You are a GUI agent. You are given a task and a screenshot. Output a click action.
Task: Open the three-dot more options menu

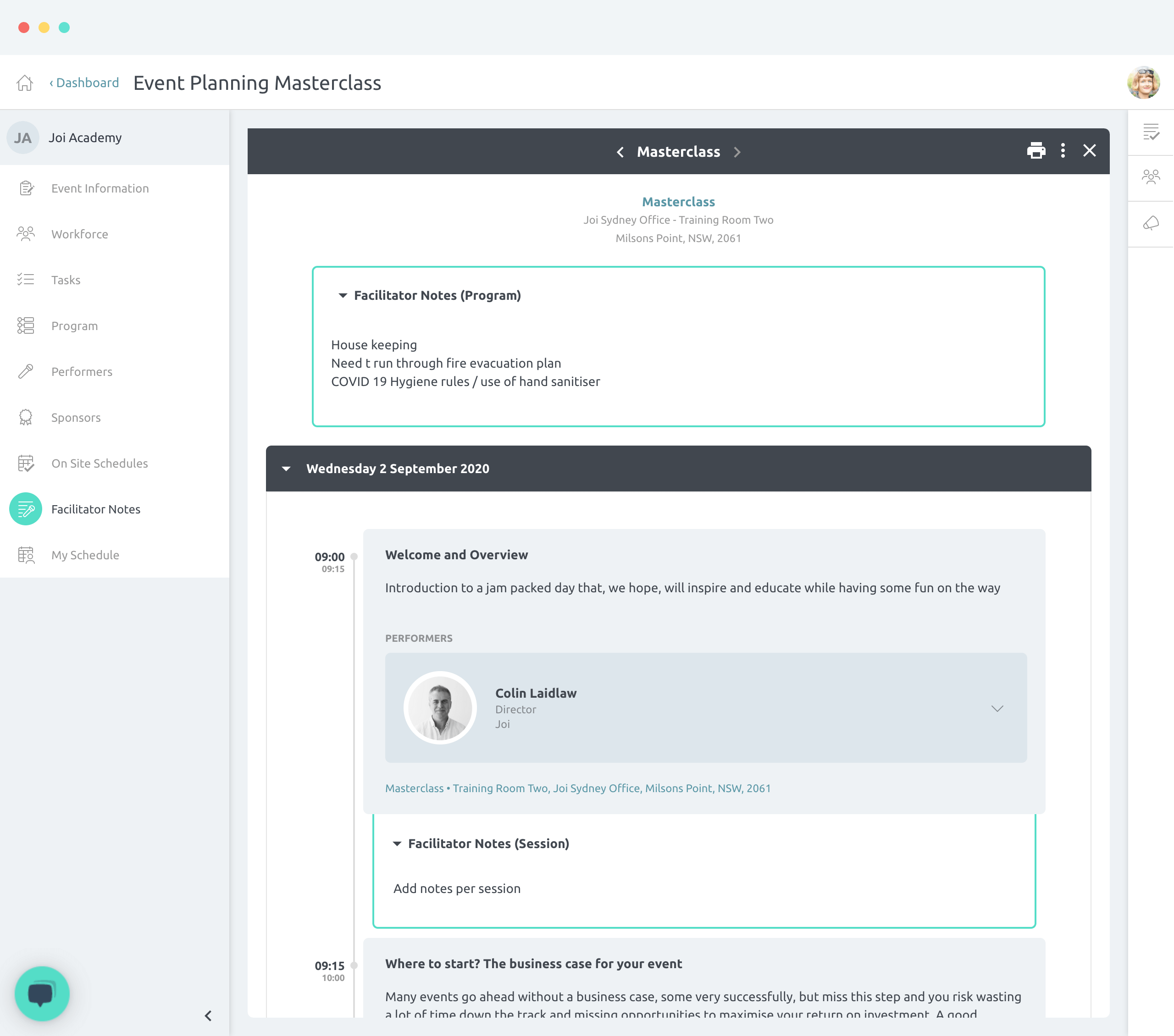(x=1063, y=151)
